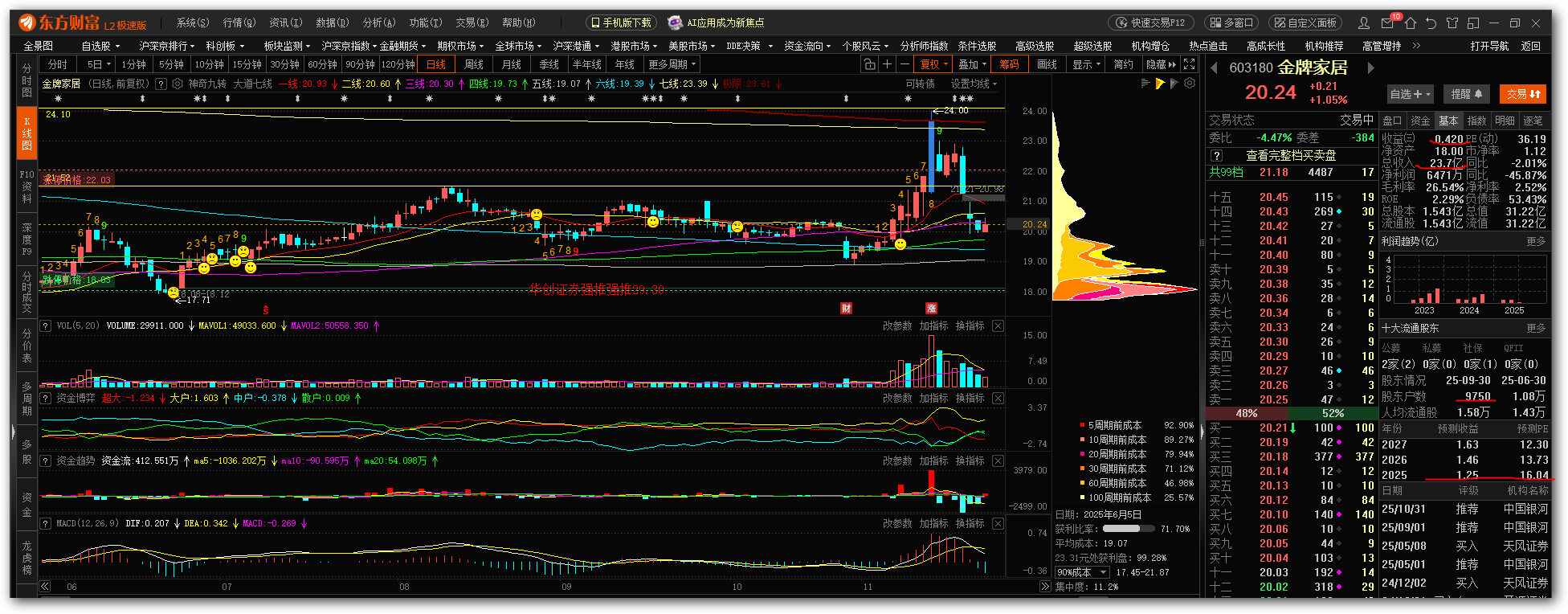
Task: Open help question mark beside 金牌家居 title
Action: 161,84
